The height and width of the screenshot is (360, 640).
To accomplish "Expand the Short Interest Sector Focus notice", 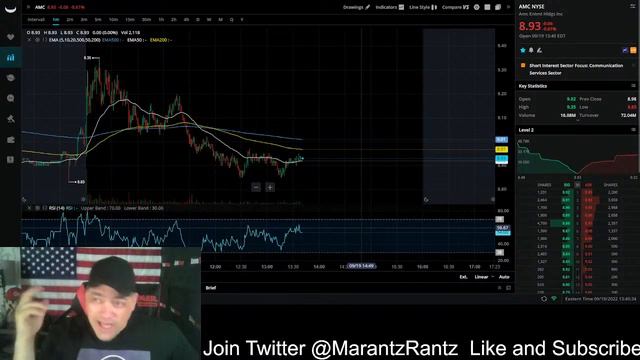I will click(633, 65).
